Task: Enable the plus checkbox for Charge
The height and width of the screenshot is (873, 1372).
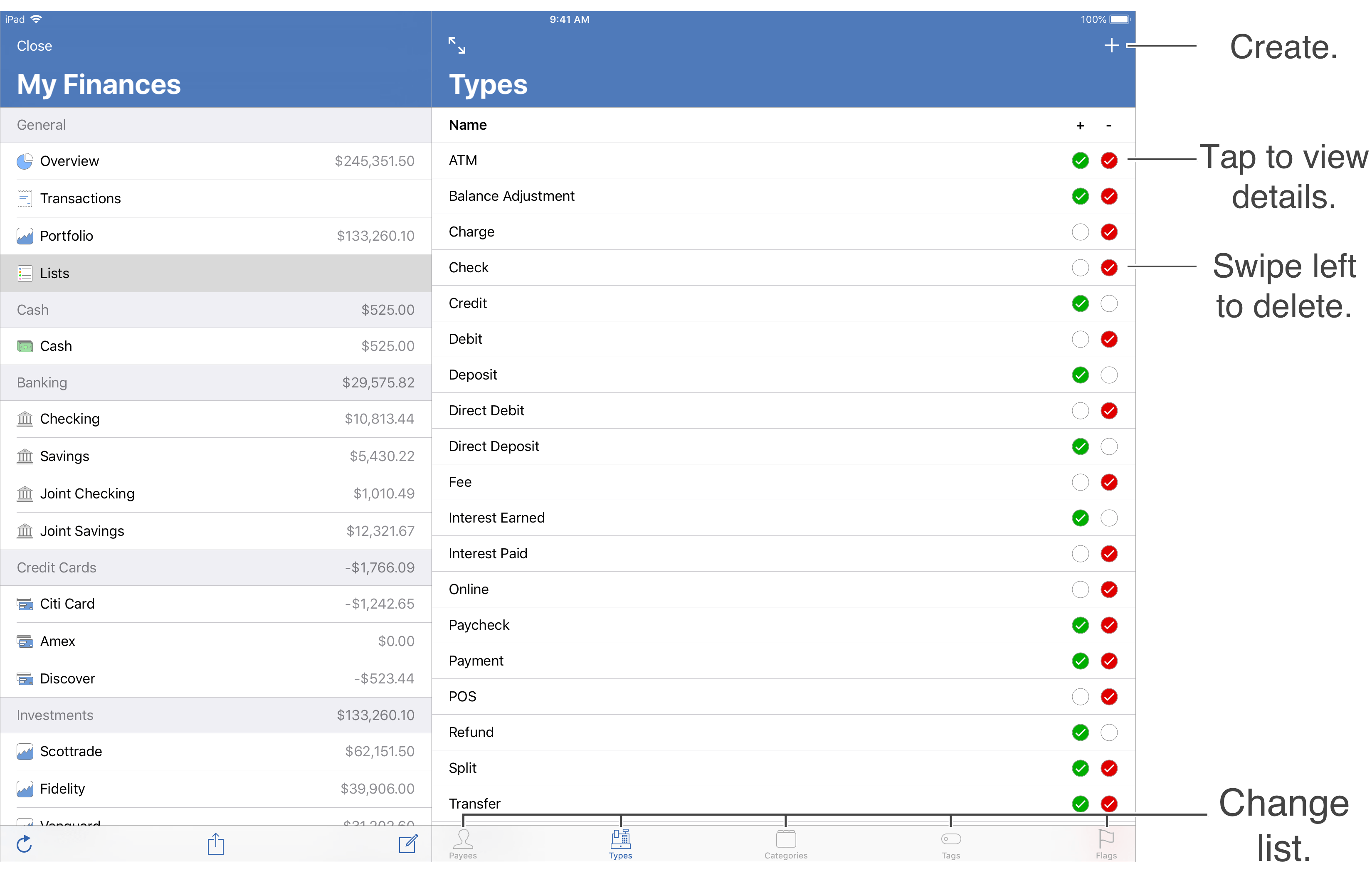Action: (1080, 232)
